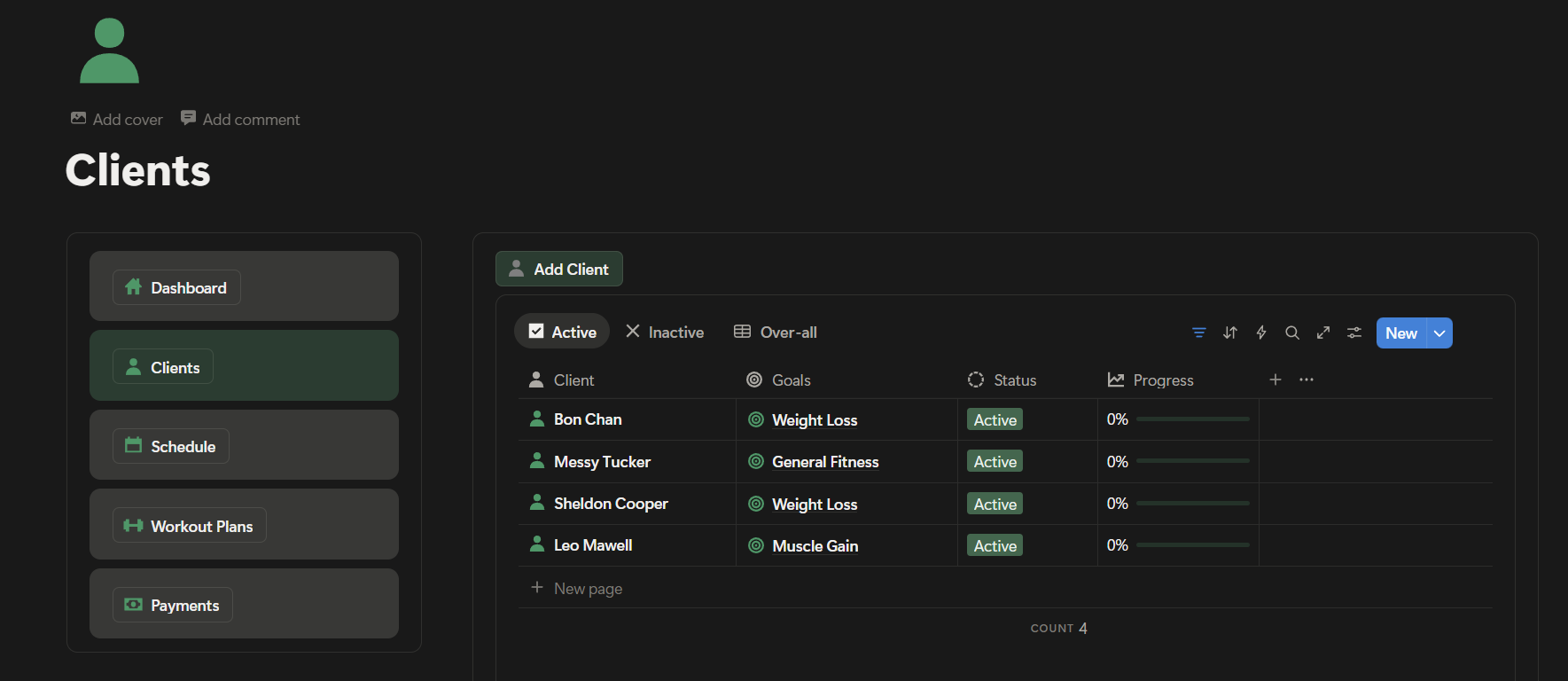Open the Goals column header menu
Viewport: 1568px width, 681px height.
tap(778, 380)
